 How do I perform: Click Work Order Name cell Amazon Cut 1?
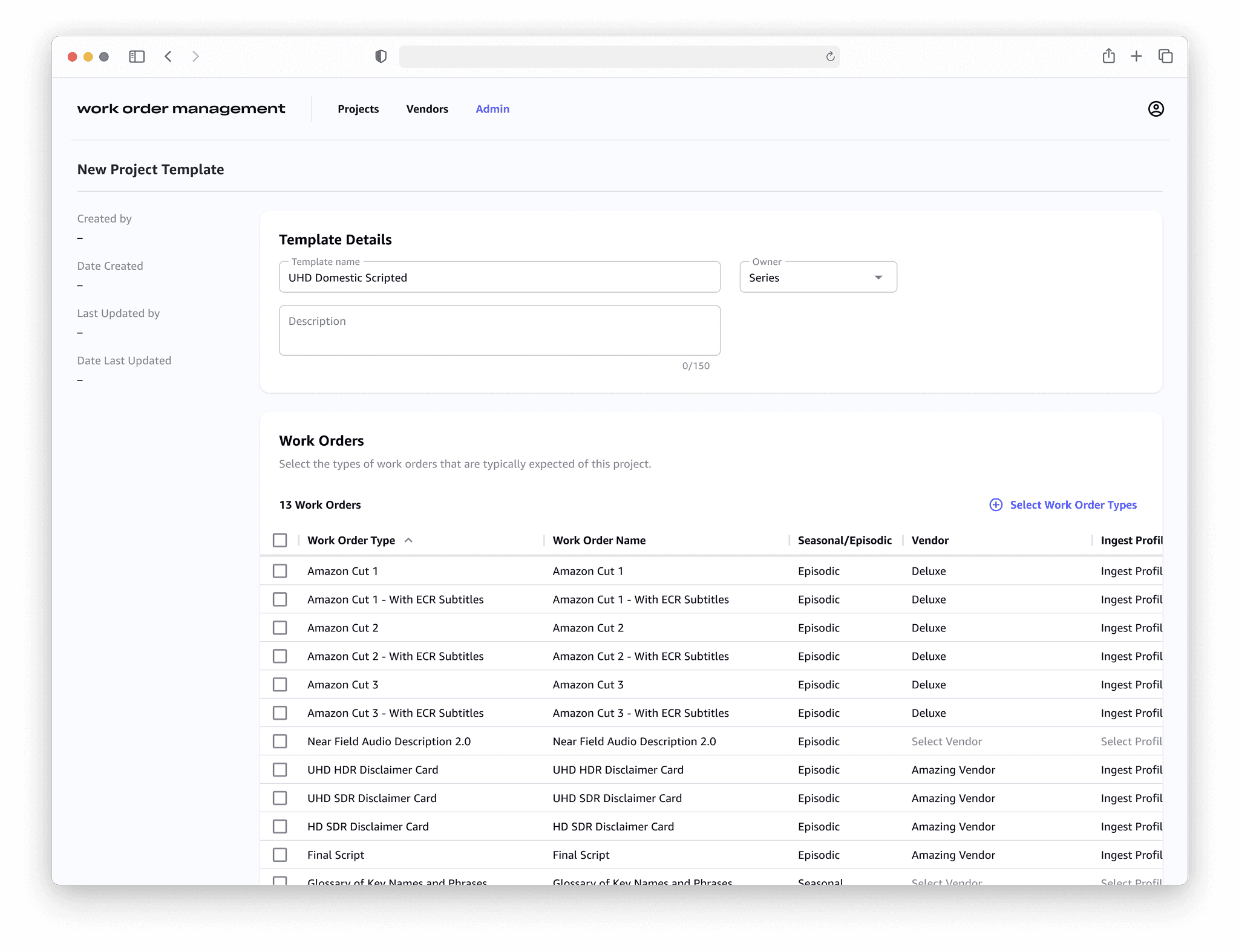click(x=588, y=571)
